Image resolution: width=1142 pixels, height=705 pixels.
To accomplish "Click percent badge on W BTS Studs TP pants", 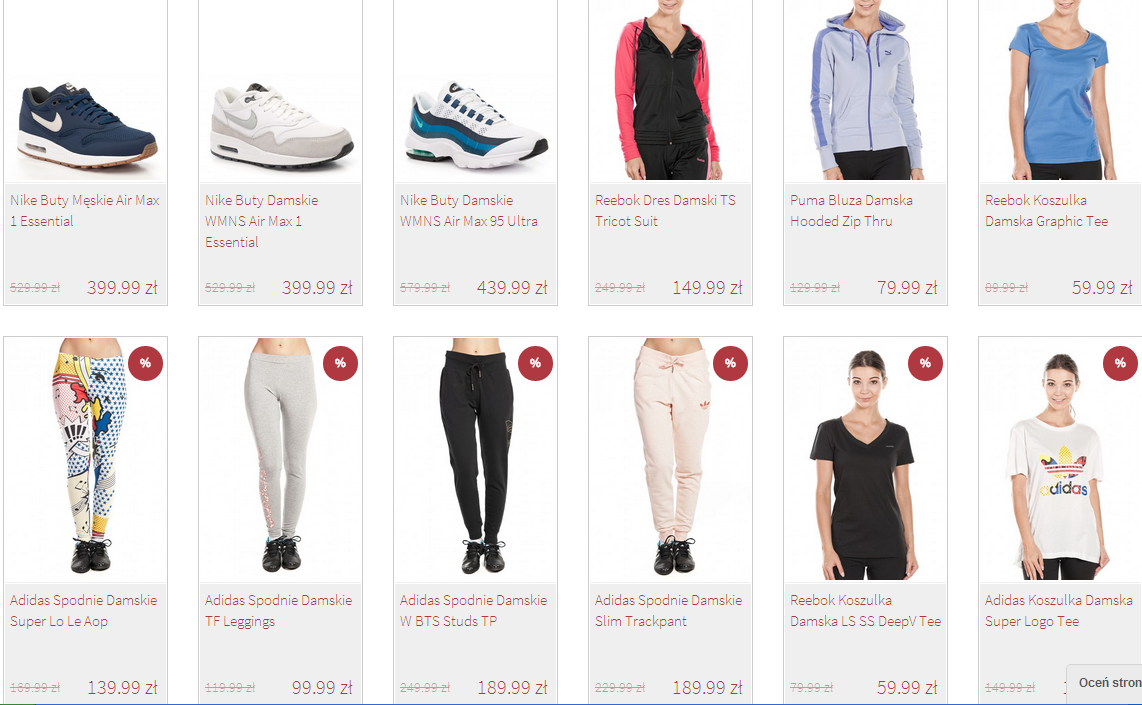I will [535, 363].
